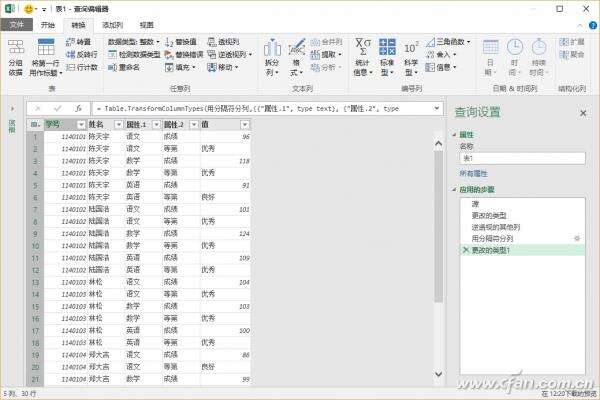Click gear icon beside 用分隔符分列 step
This screenshot has height=400, width=600.
[x=577, y=238]
